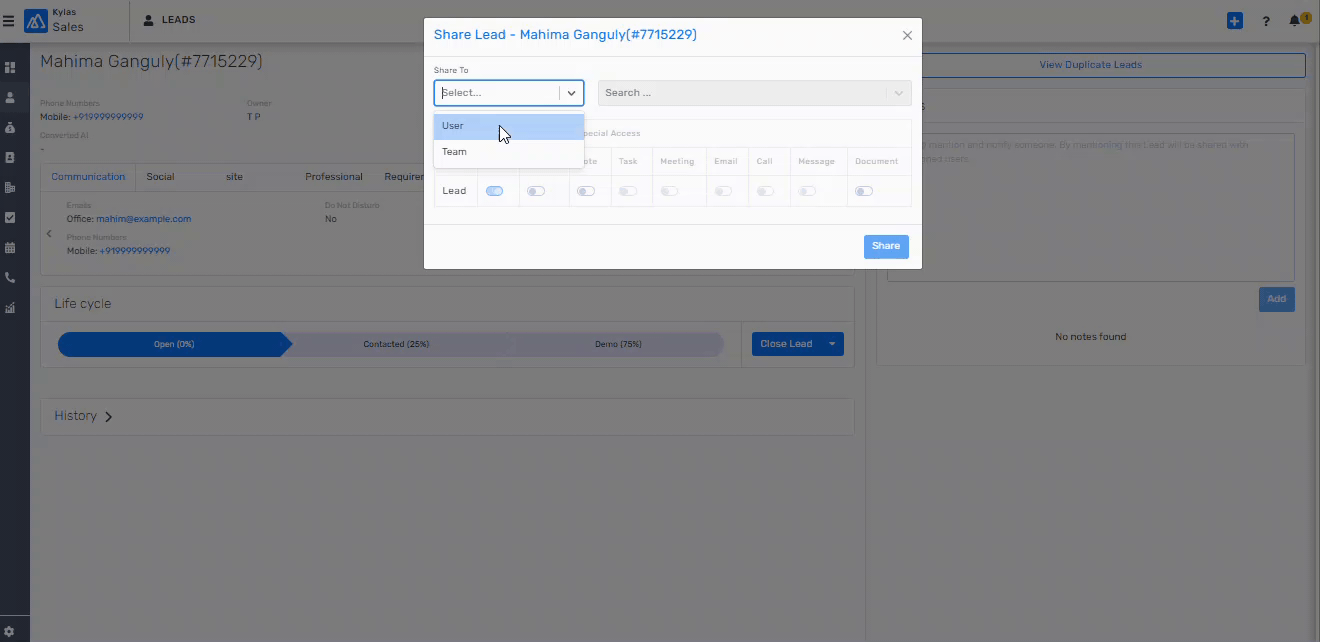Click the blue plus quick-add icon
This screenshot has height=642, width=1320.
(1235, 20)
